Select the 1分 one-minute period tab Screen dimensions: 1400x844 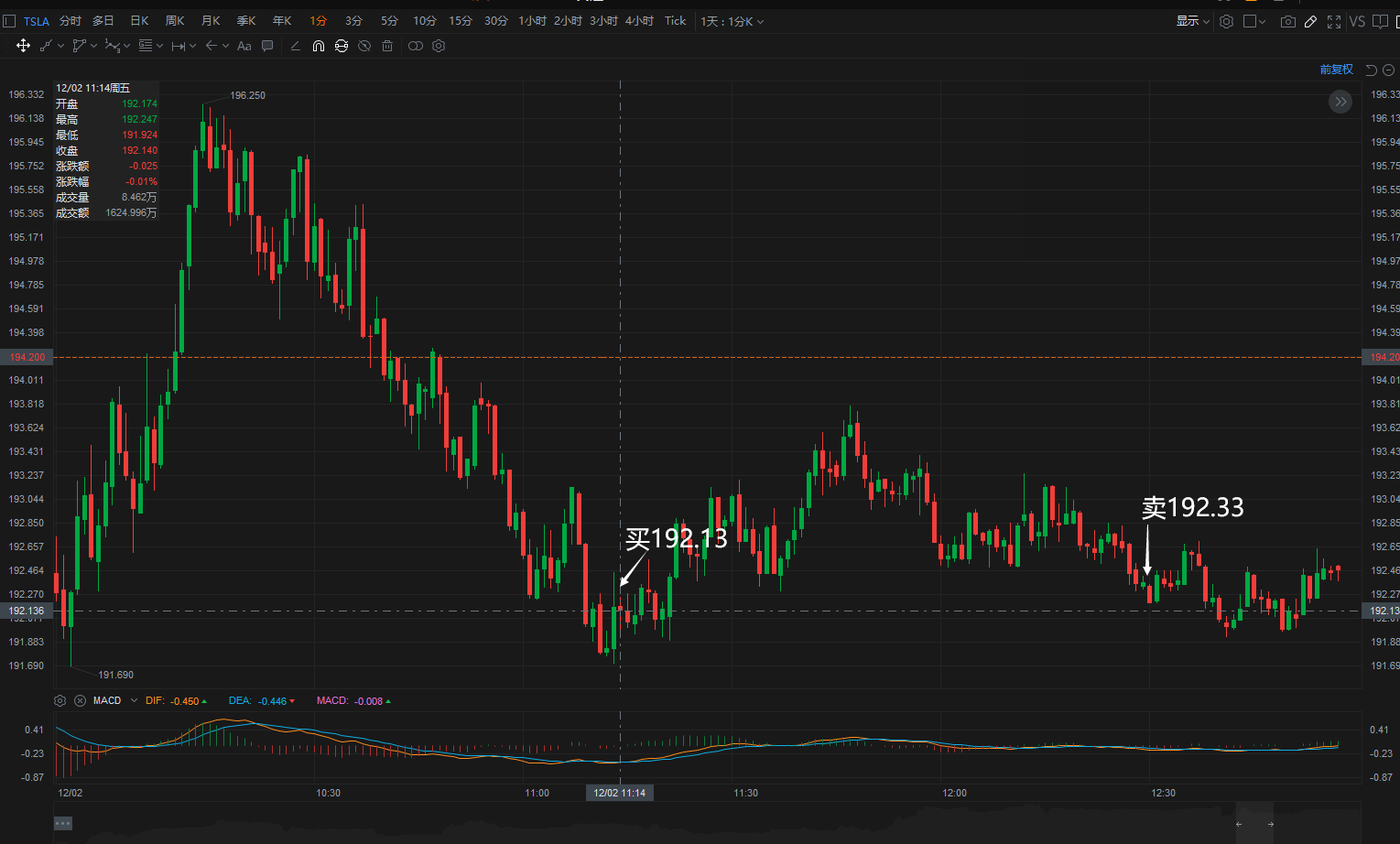[318, 21]
